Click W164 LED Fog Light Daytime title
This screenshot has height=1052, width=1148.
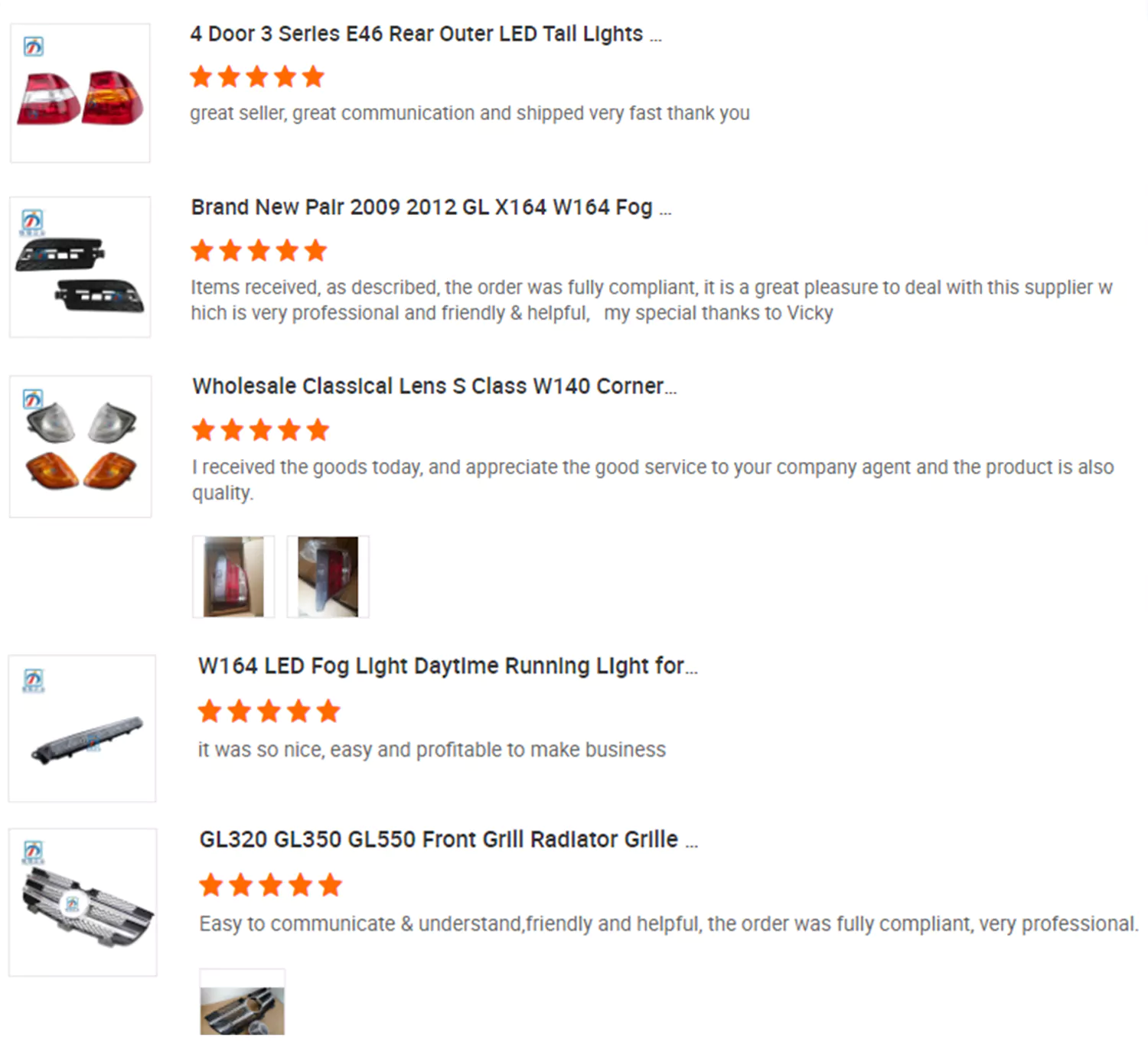click(x=448, y=666)
